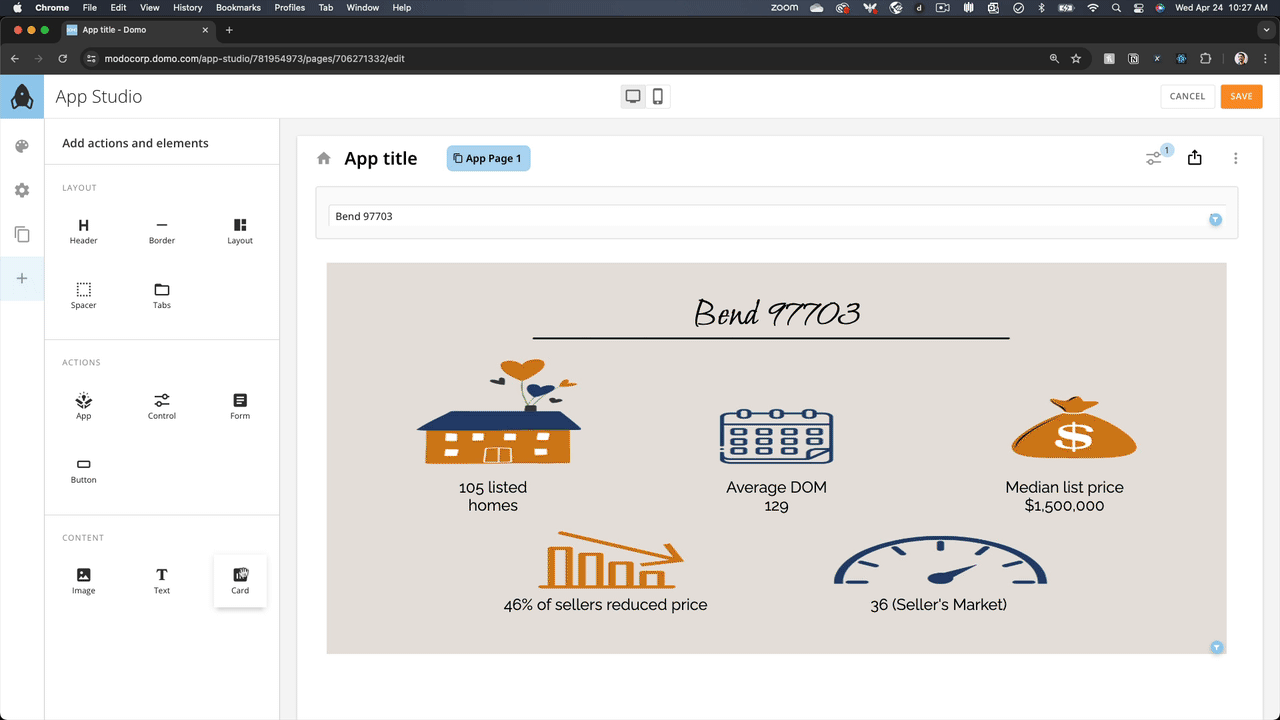Open the theme palette panel in the sidebar
Screen dimensions: 1280x720
(x=21, y=146)
